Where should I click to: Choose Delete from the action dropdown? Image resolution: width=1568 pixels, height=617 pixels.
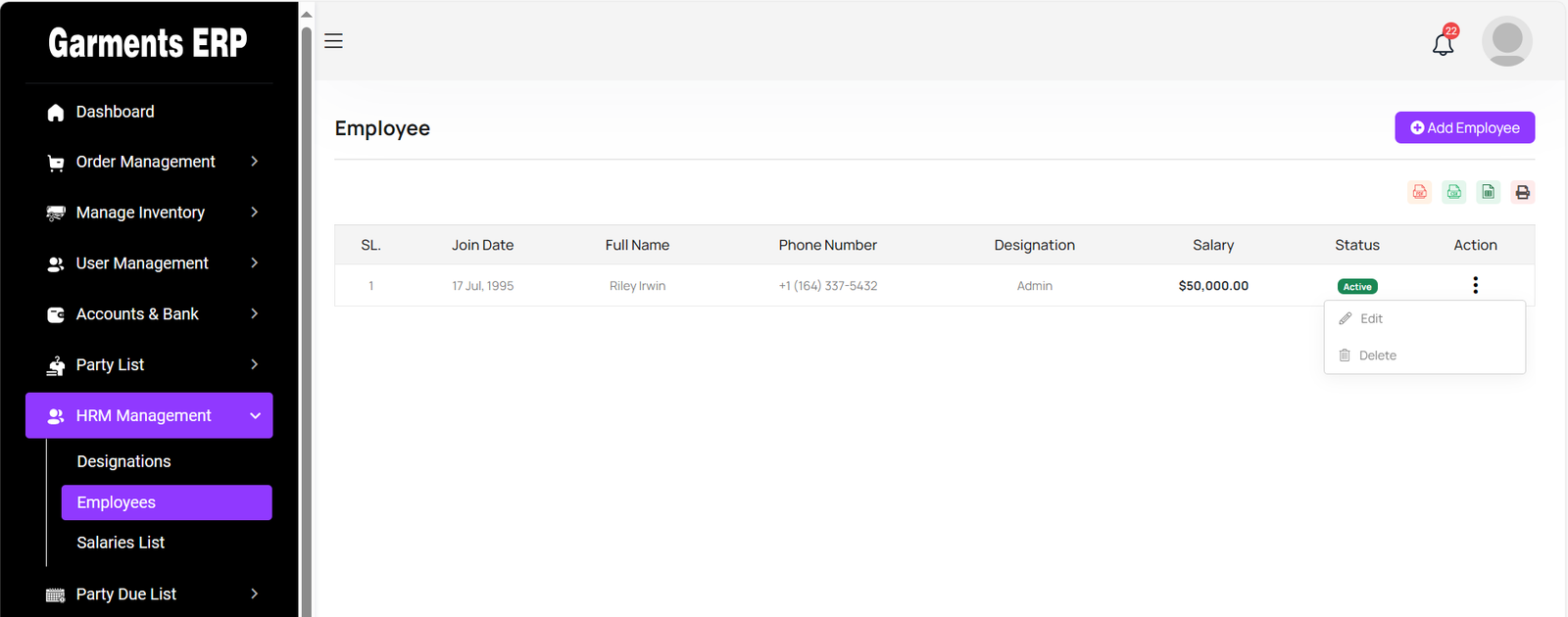click(1377, 356)
